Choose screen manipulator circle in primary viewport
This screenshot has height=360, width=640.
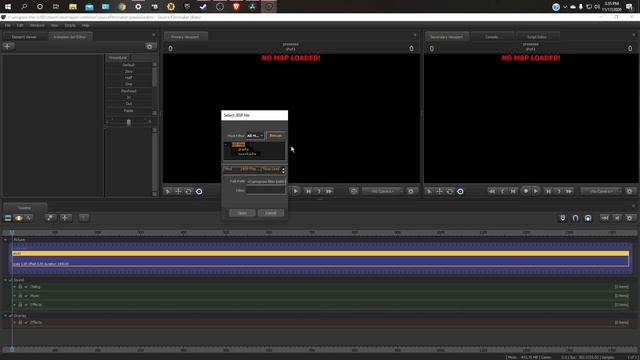[199, 191]
